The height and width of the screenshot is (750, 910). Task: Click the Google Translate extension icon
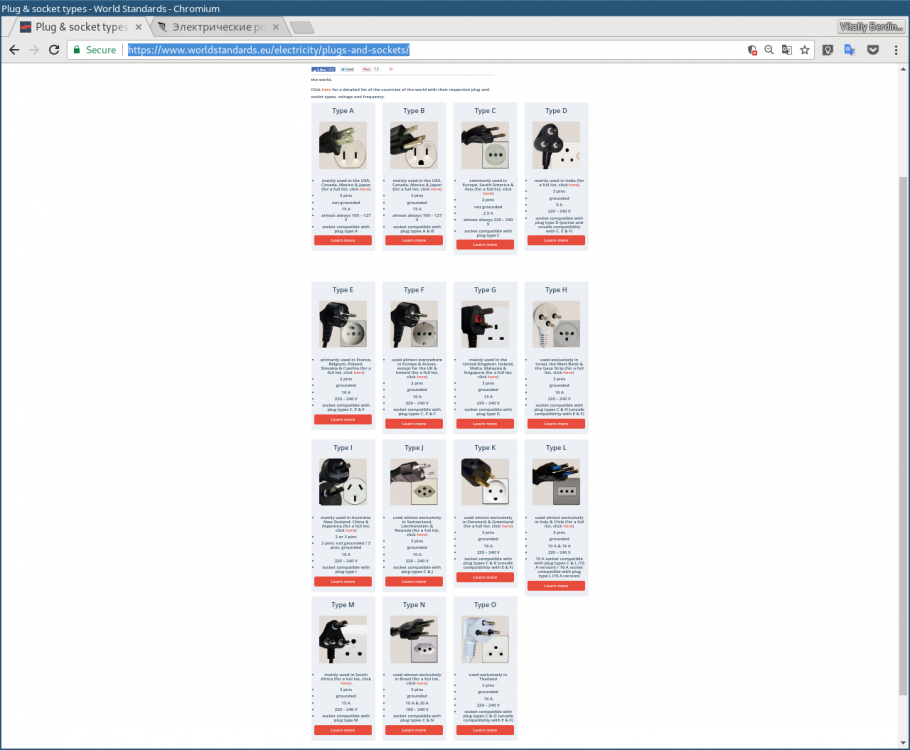[851, 49]
